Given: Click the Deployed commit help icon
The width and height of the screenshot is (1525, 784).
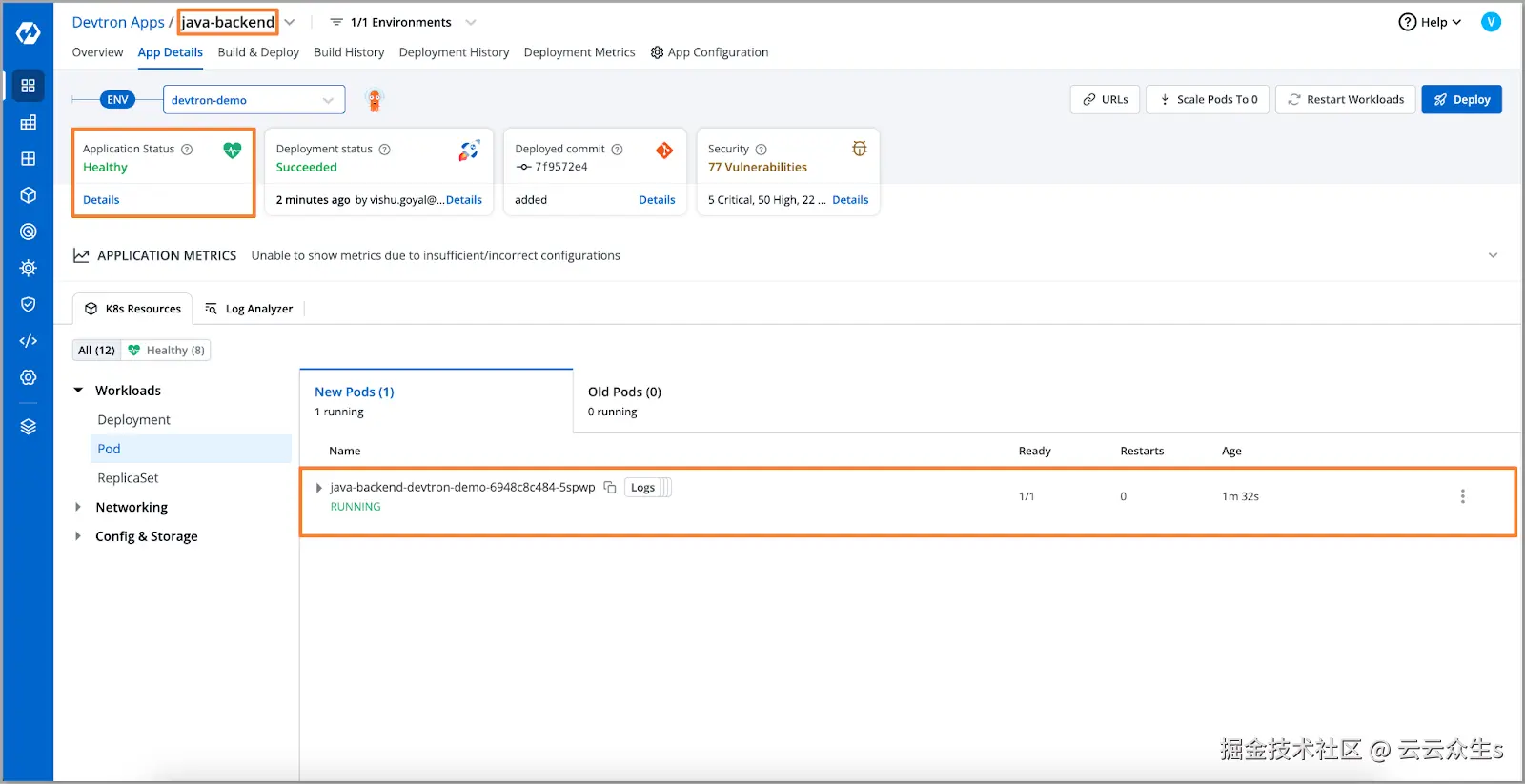Looking at the screenshot, I should [x=617, y=150].
